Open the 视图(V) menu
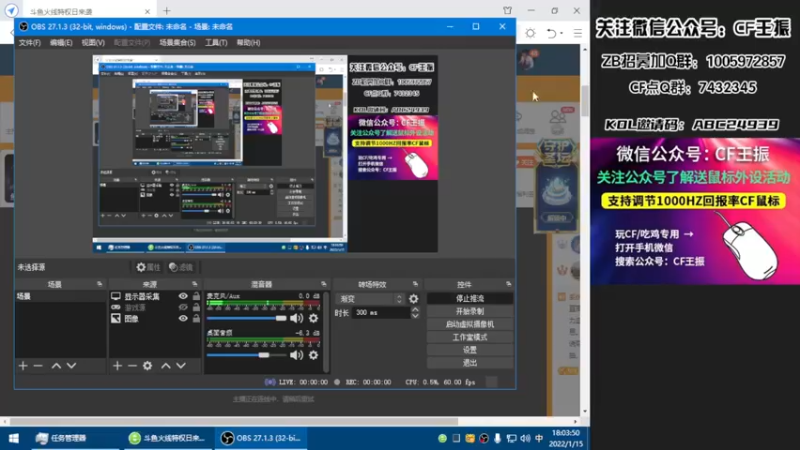 tap(93, 43)
